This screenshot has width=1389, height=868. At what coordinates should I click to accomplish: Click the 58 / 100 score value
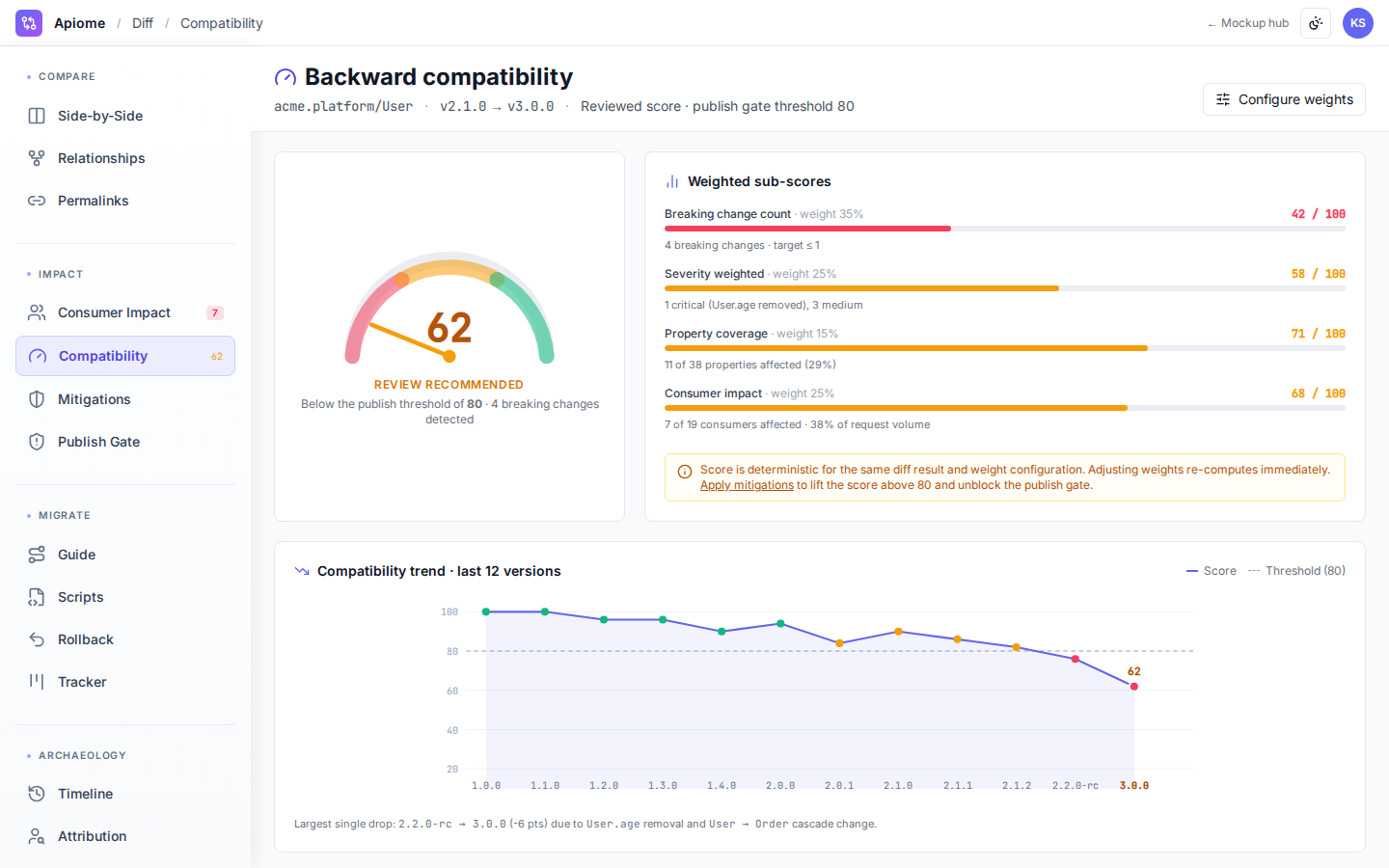click(x=1319, y=274)
